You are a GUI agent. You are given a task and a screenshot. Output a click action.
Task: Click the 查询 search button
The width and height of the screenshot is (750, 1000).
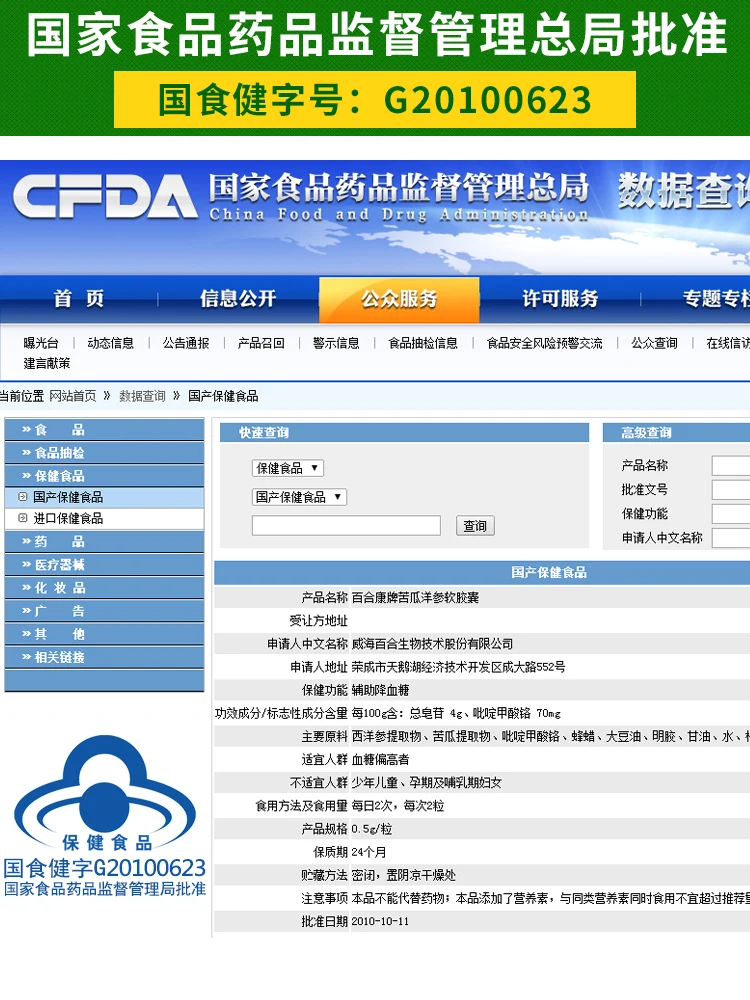475,526
